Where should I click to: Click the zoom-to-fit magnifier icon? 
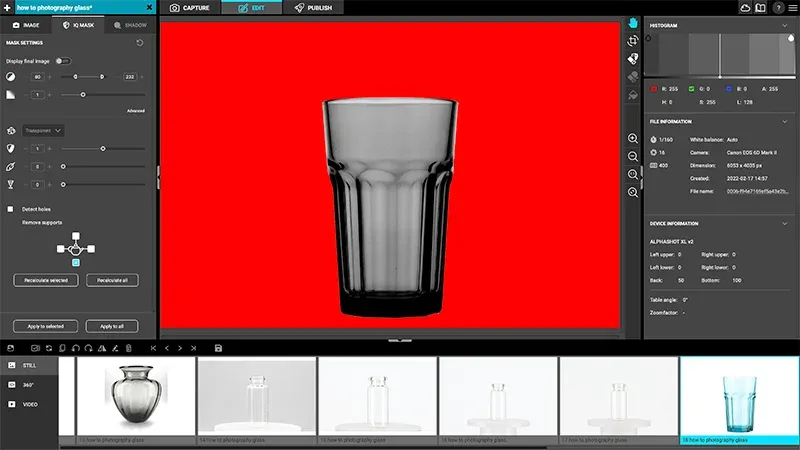point(633,192)
